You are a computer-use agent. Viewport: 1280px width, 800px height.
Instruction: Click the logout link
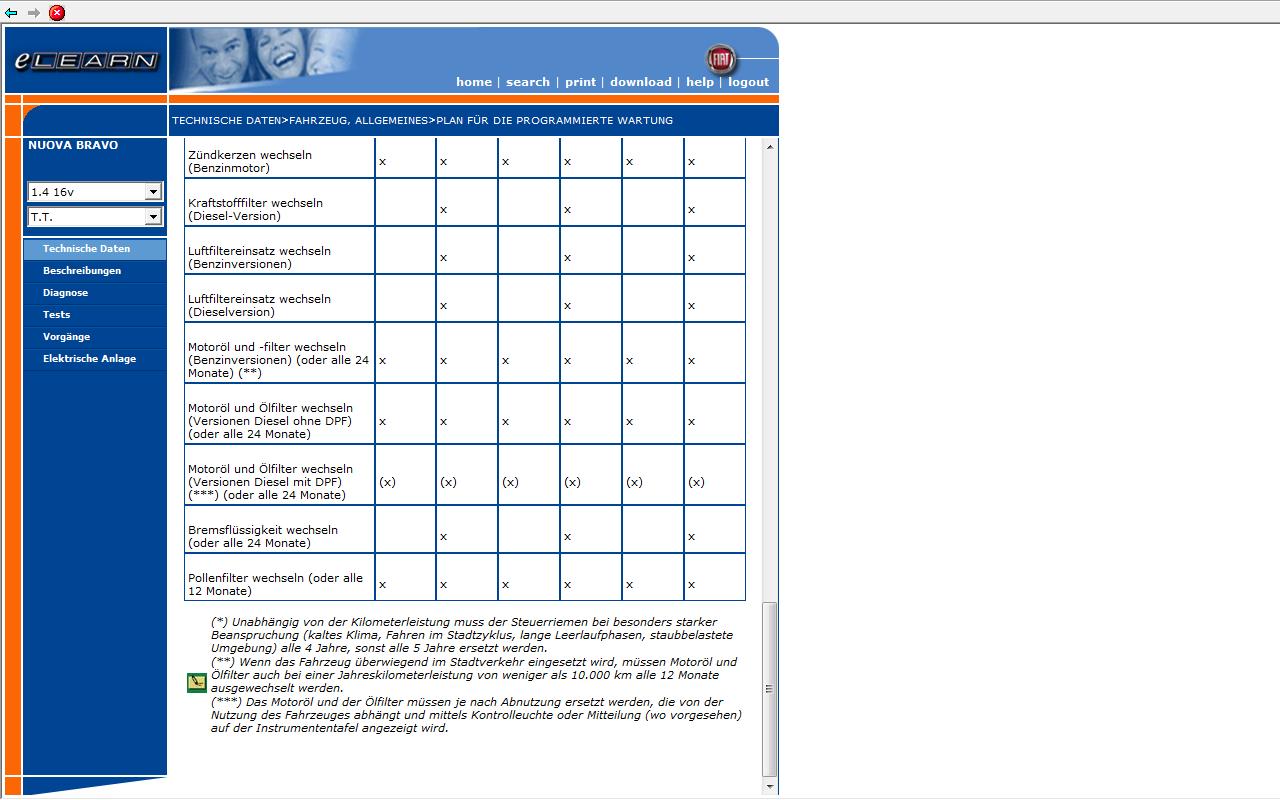click(748, 82)
